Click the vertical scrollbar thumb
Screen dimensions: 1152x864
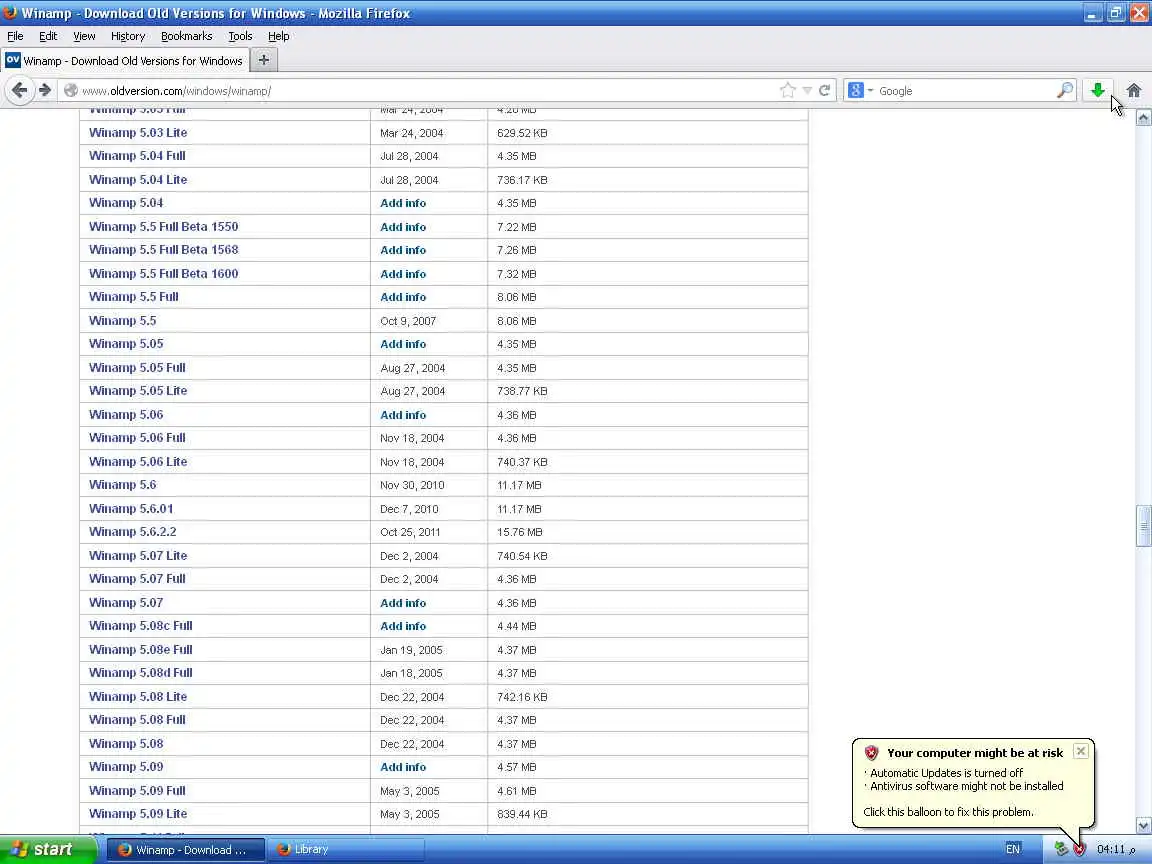[1143, 526]
